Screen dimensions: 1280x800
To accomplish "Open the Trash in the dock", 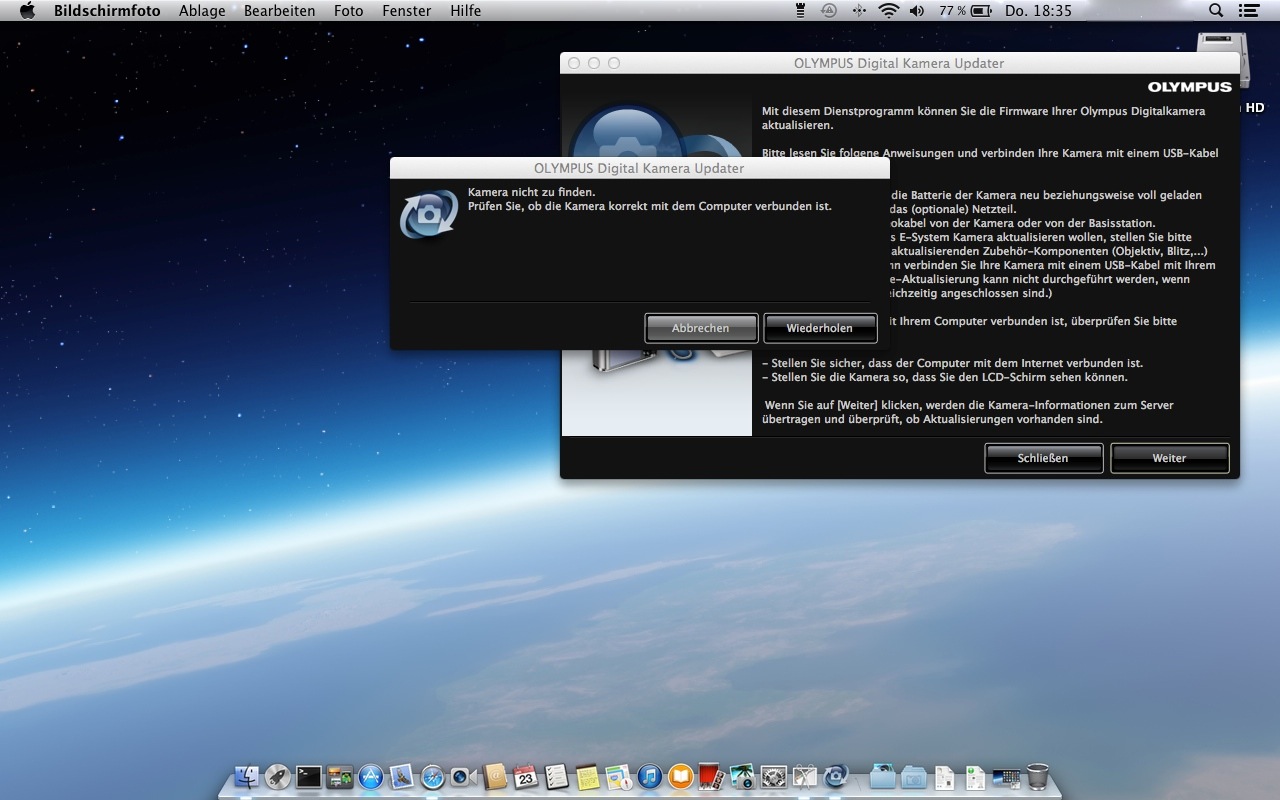I will pos(1038,776).
